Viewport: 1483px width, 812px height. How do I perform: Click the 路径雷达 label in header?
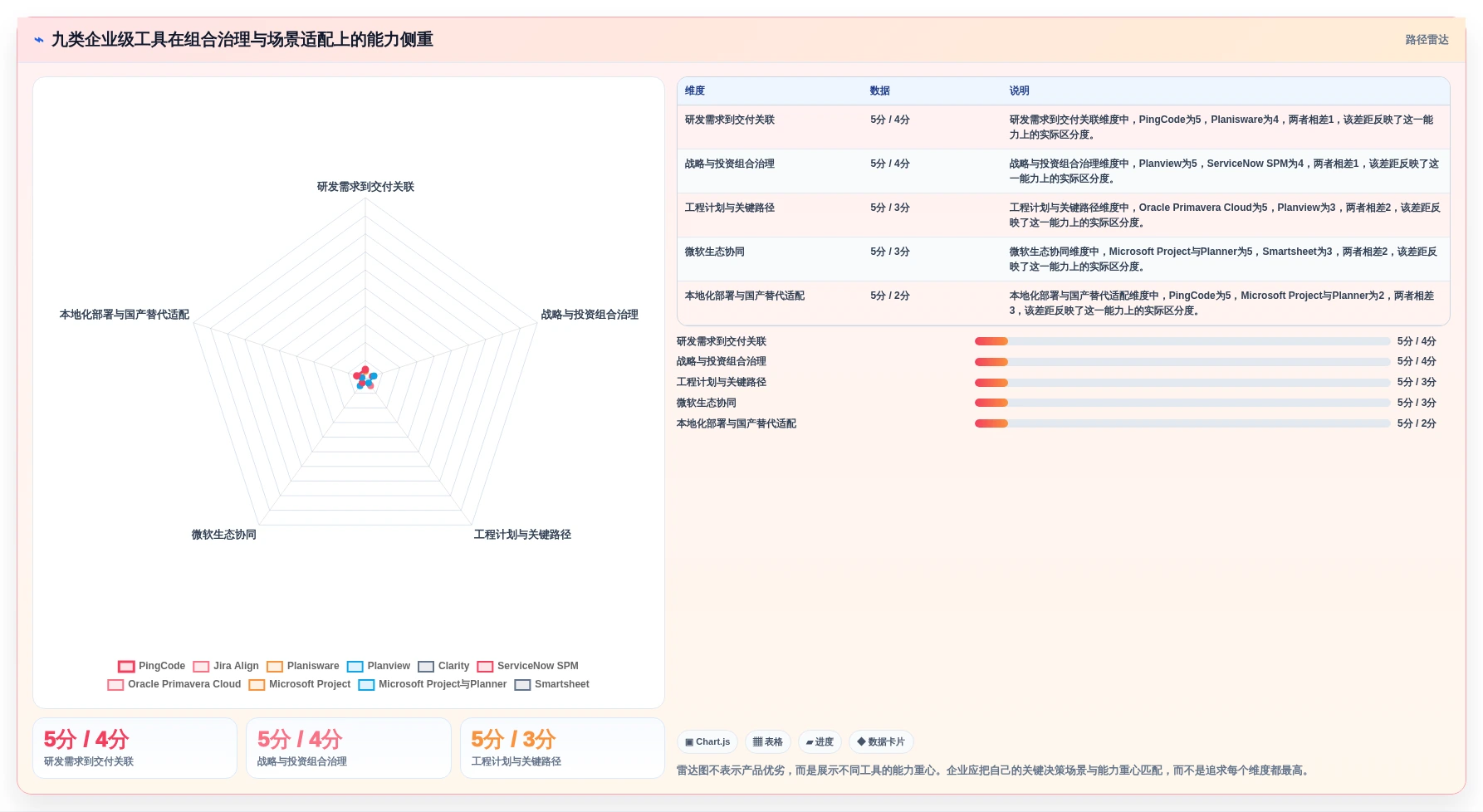(x=1427, y=40)
